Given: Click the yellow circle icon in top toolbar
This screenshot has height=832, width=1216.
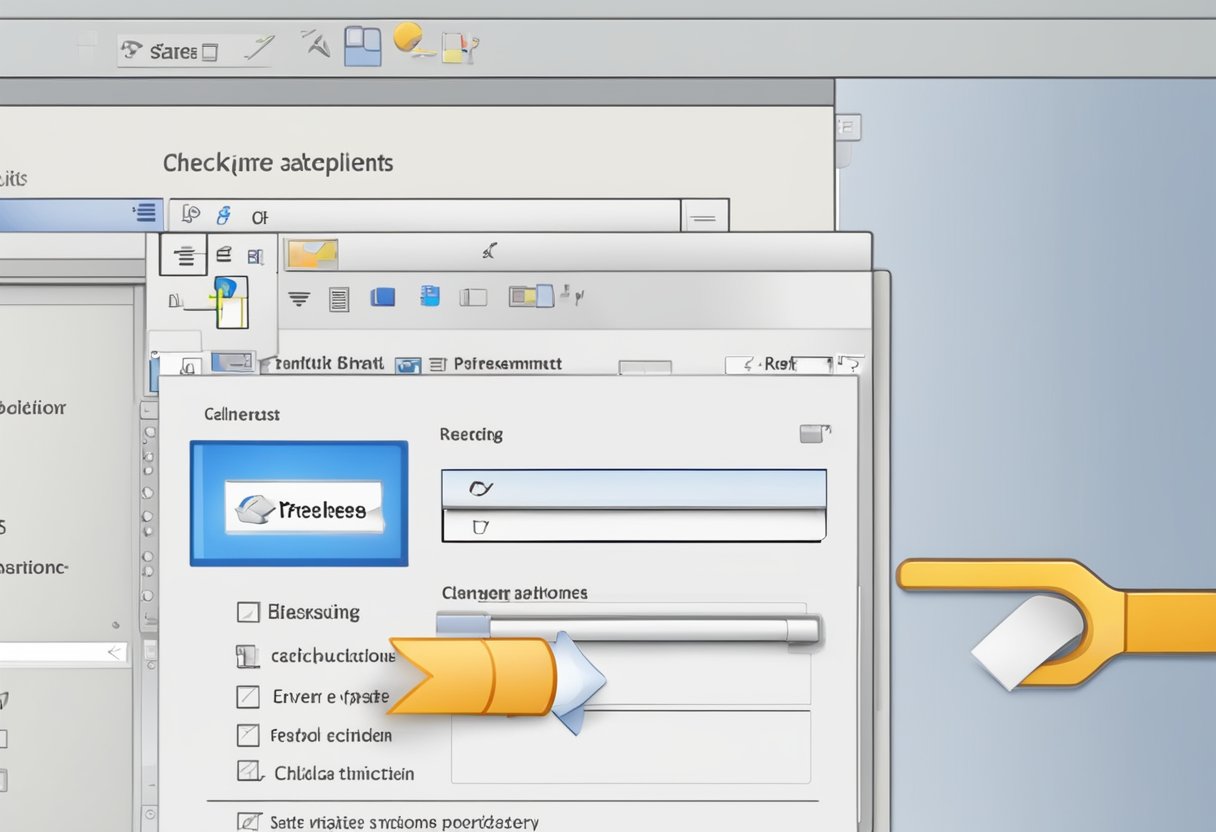Looking at the screenshot, I should [x=408, y=38].
